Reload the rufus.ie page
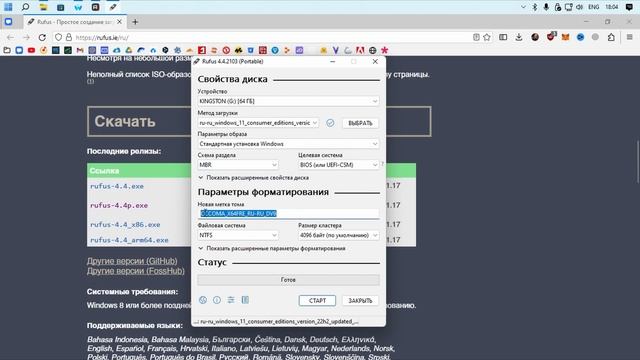 [42, 37]
